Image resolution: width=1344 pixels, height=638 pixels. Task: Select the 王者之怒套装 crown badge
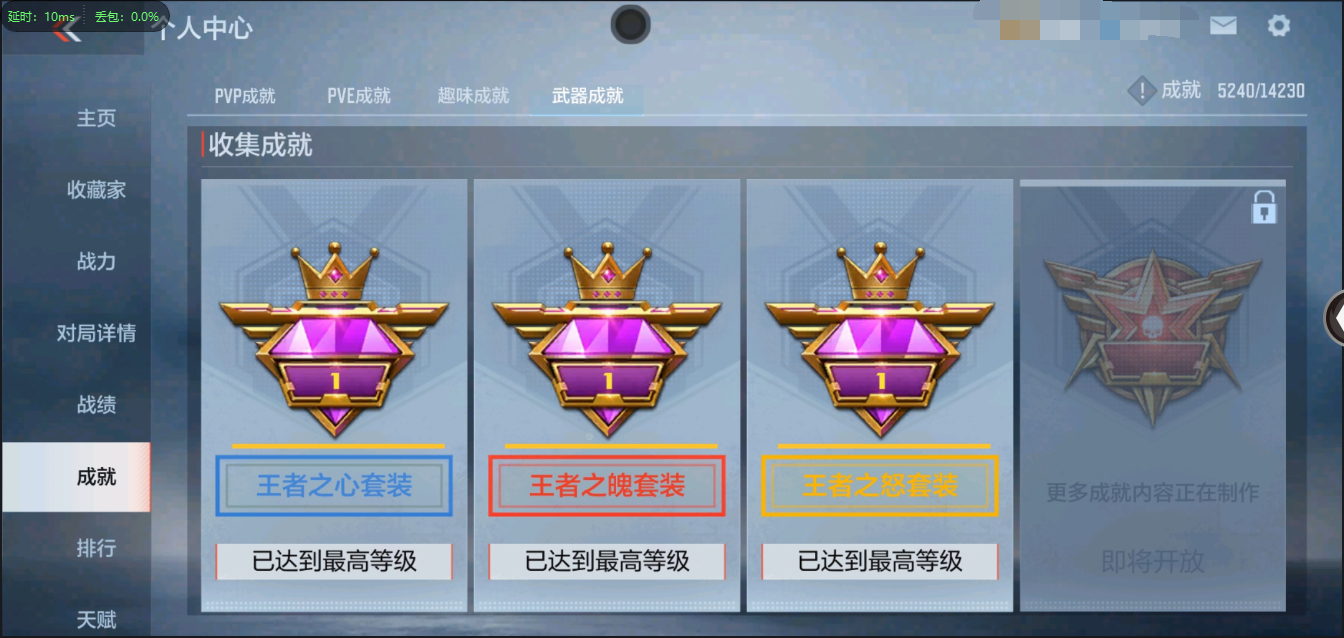click(x=880, y=340)
